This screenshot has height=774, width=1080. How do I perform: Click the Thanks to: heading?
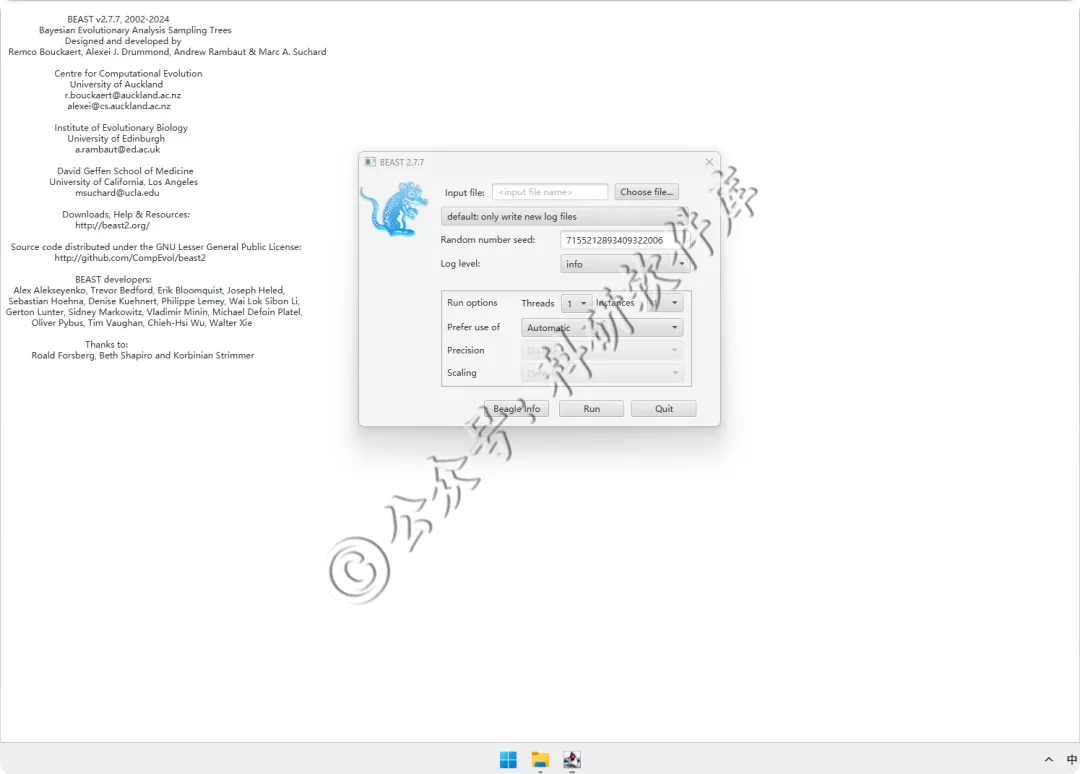[106, 344]
